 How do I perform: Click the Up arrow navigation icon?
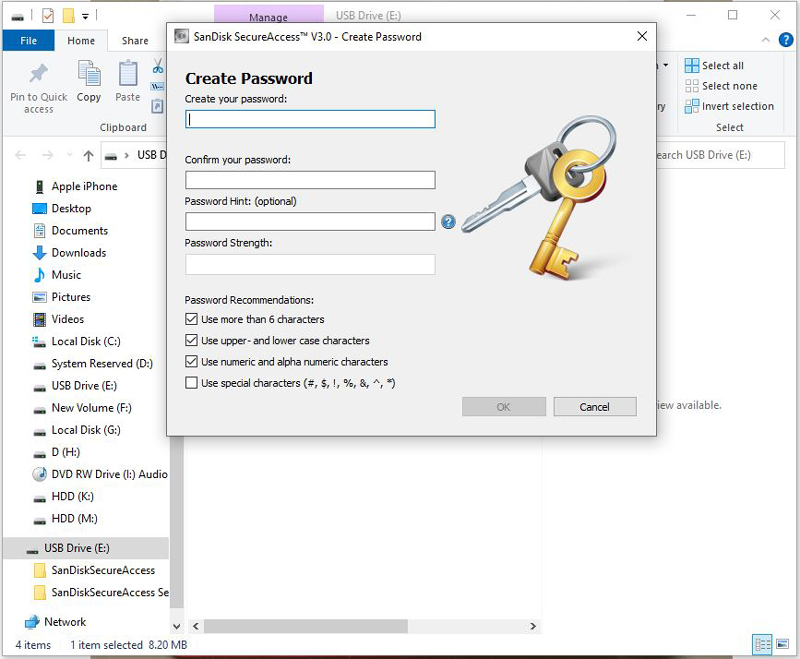88,156
